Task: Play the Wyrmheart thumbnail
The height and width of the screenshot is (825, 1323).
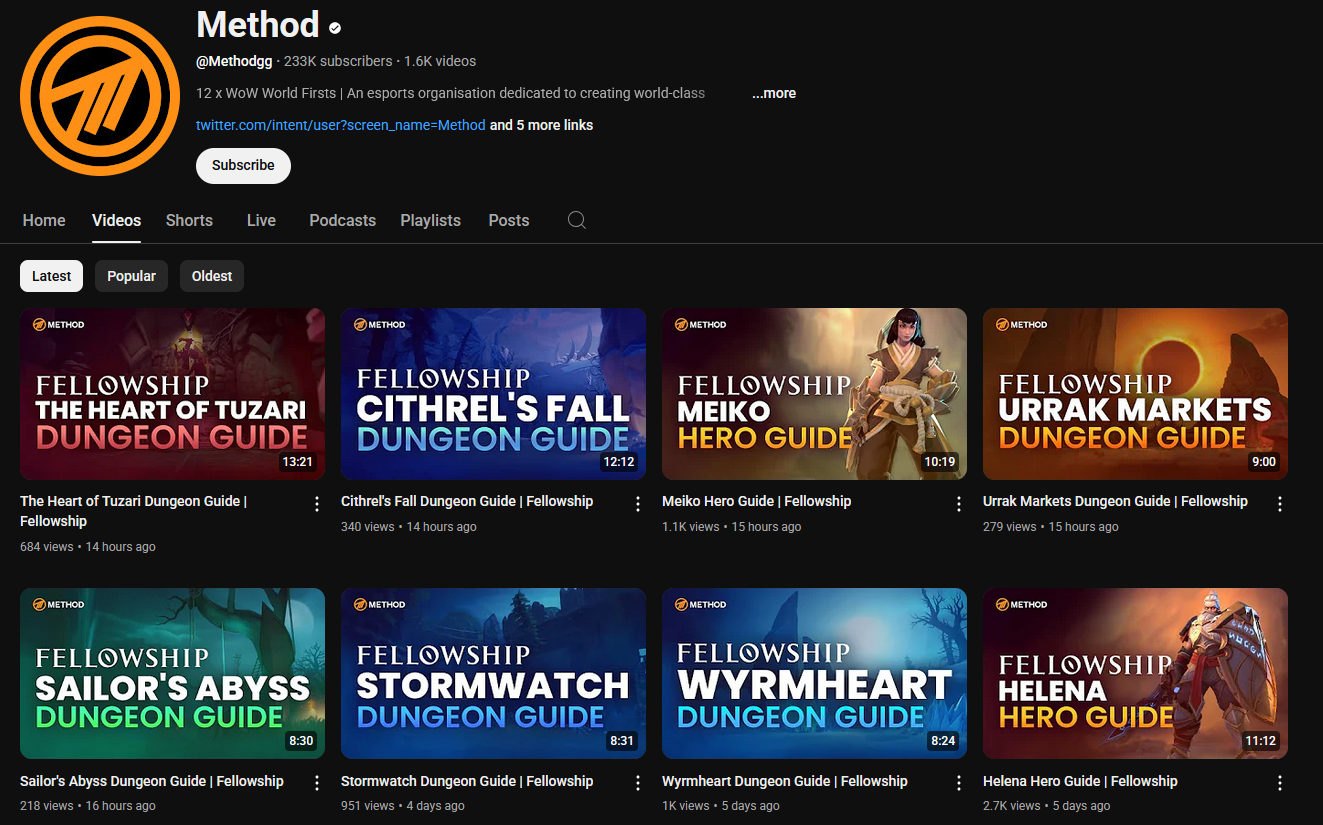Action: pyautogui.click(x=814, y=674)
